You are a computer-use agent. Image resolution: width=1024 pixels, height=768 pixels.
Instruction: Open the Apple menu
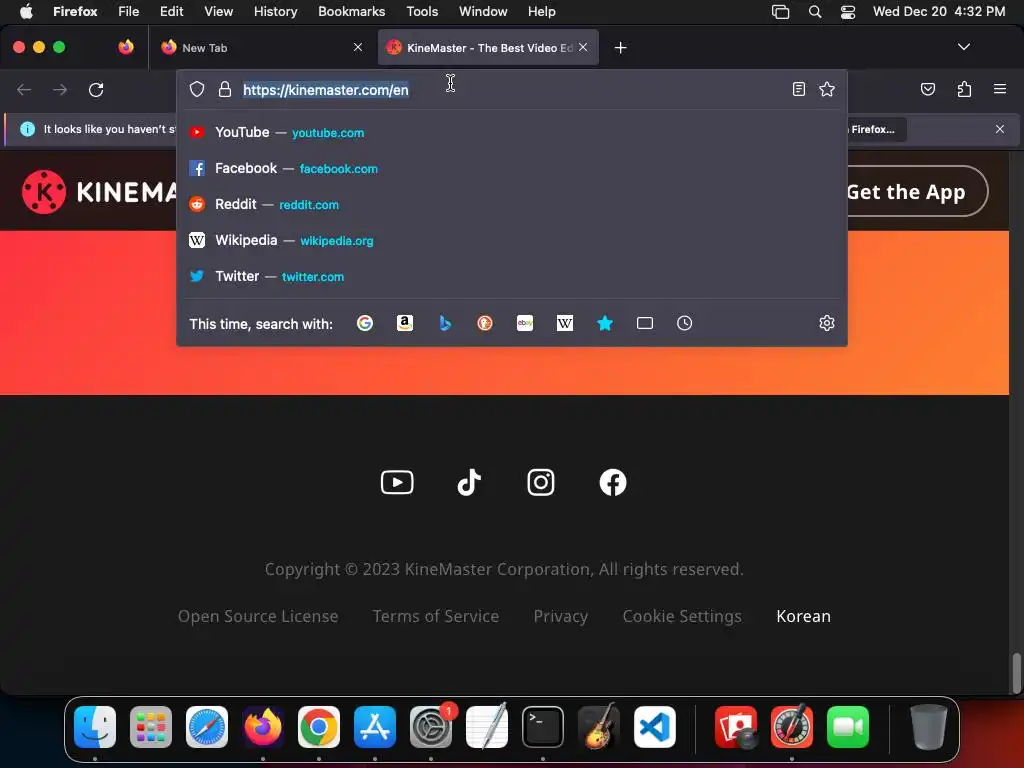(26, 11)
